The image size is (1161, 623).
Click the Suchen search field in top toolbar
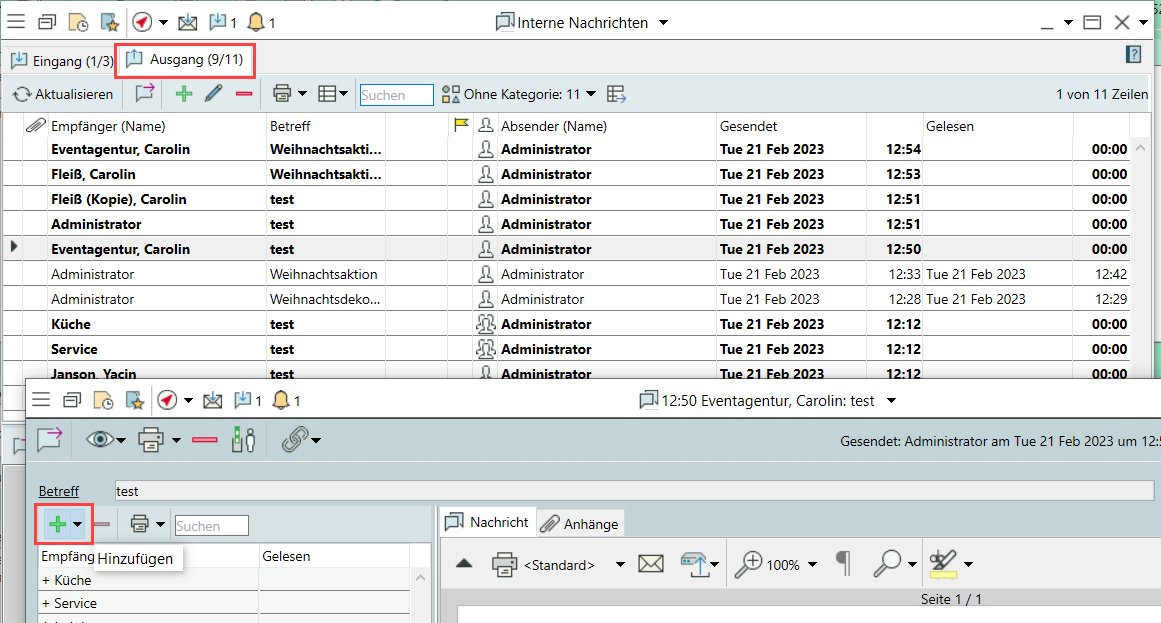click(x=396, y=95)
